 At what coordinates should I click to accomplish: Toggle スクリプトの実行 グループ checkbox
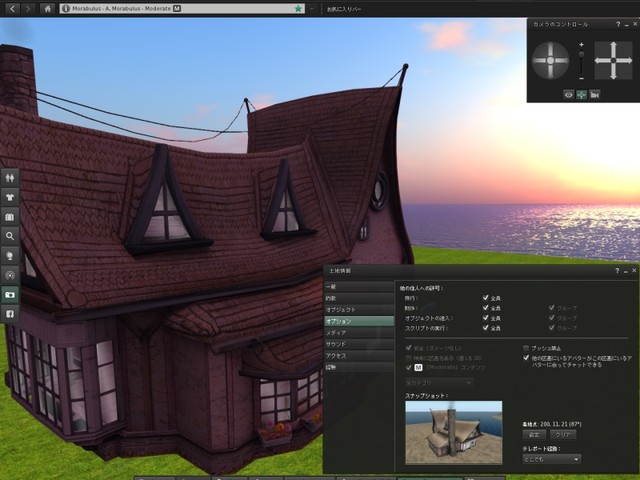(x=552, y=327)
